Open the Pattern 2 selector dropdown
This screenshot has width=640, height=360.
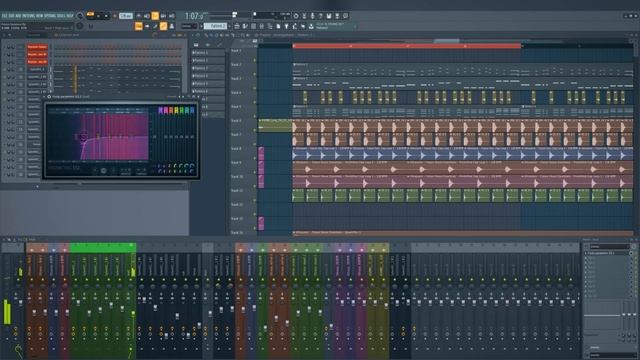click(215, 26)
